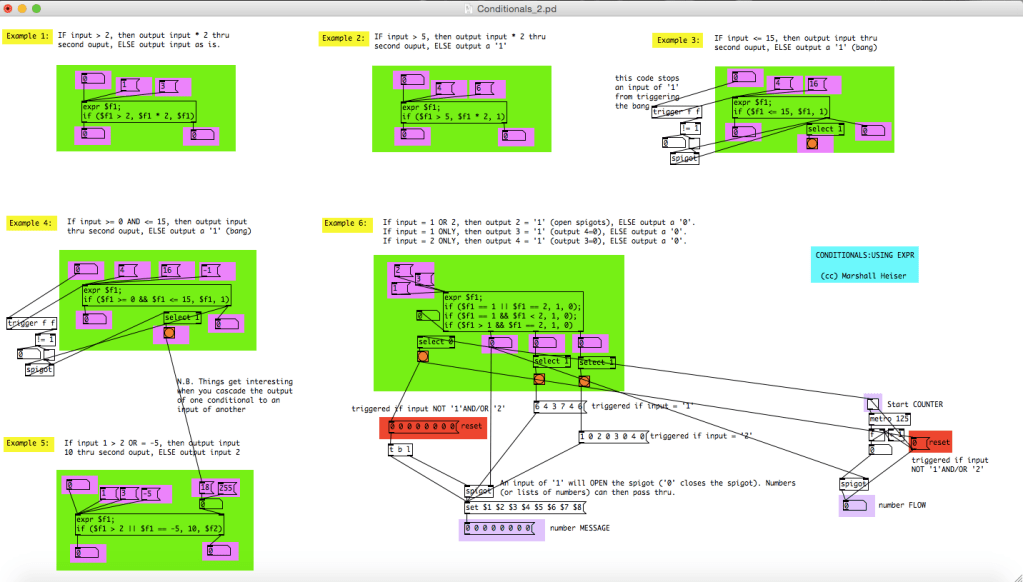Toggle the box above spigot in Example 3
1023x582 pixels.
tap(694, 144)
